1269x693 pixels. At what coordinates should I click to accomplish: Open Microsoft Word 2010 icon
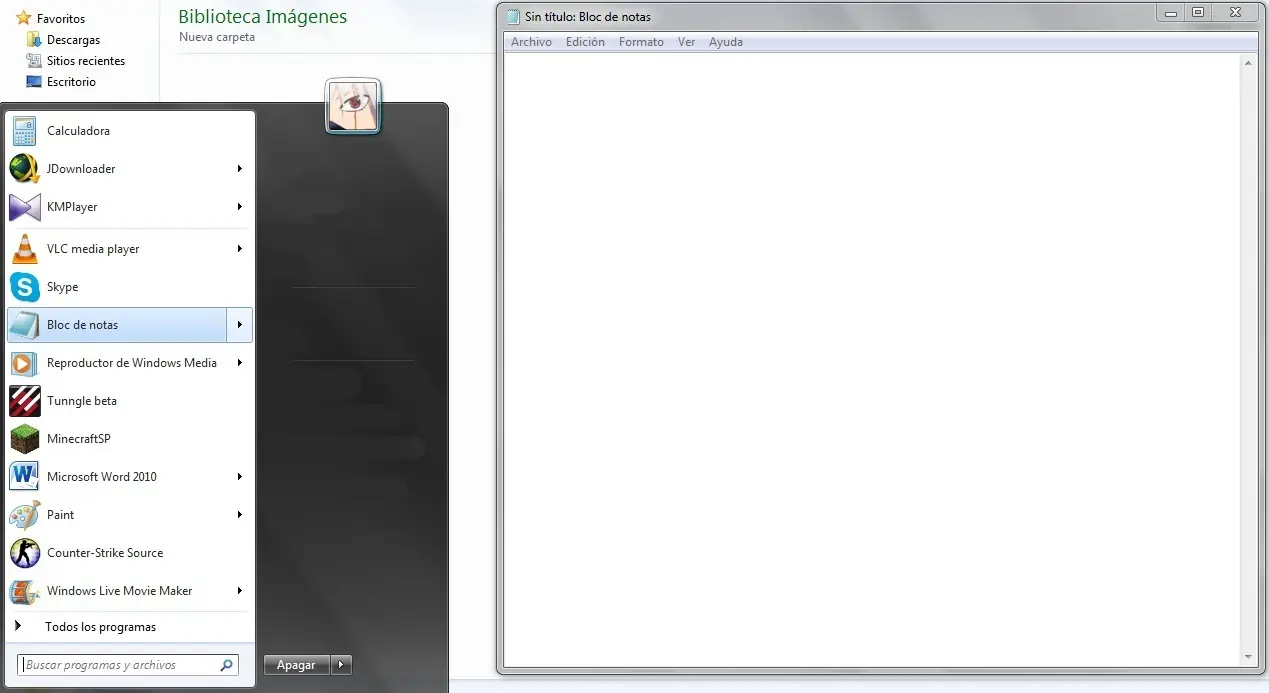(x=24, y=477)
